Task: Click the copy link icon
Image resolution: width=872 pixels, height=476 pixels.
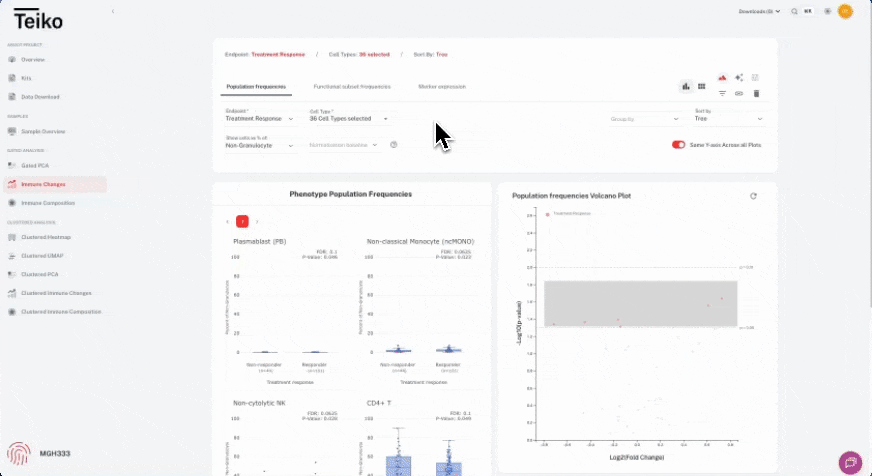Action: [x=739, y=93]
